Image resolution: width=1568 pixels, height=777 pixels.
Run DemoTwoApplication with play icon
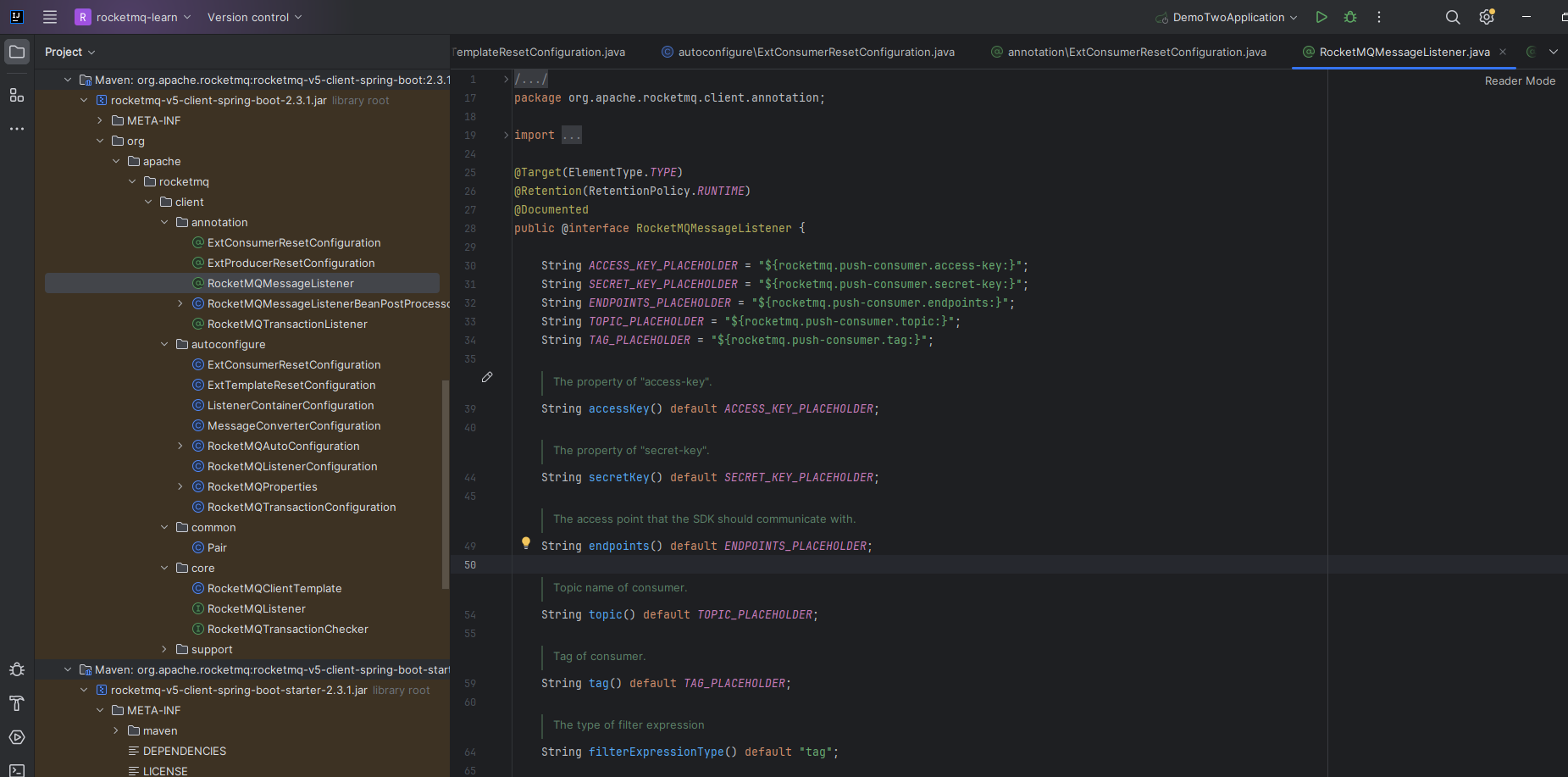pyautogui.click(x=1321, y=17)
